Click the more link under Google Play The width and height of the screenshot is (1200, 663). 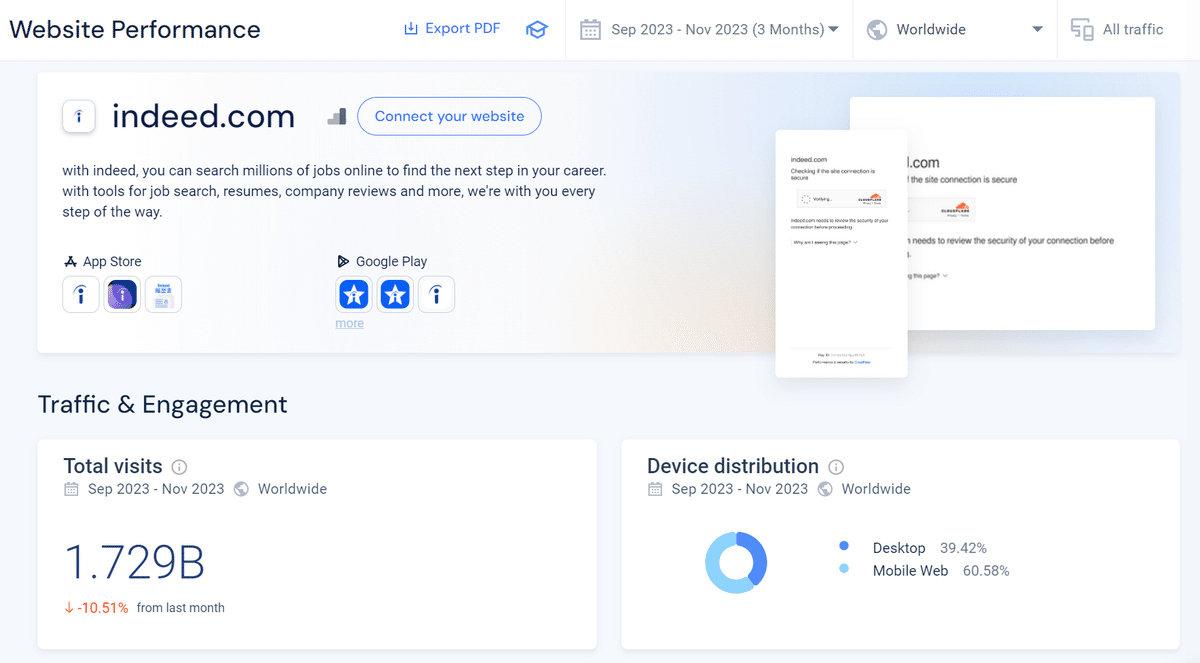(x=350, y=323)
